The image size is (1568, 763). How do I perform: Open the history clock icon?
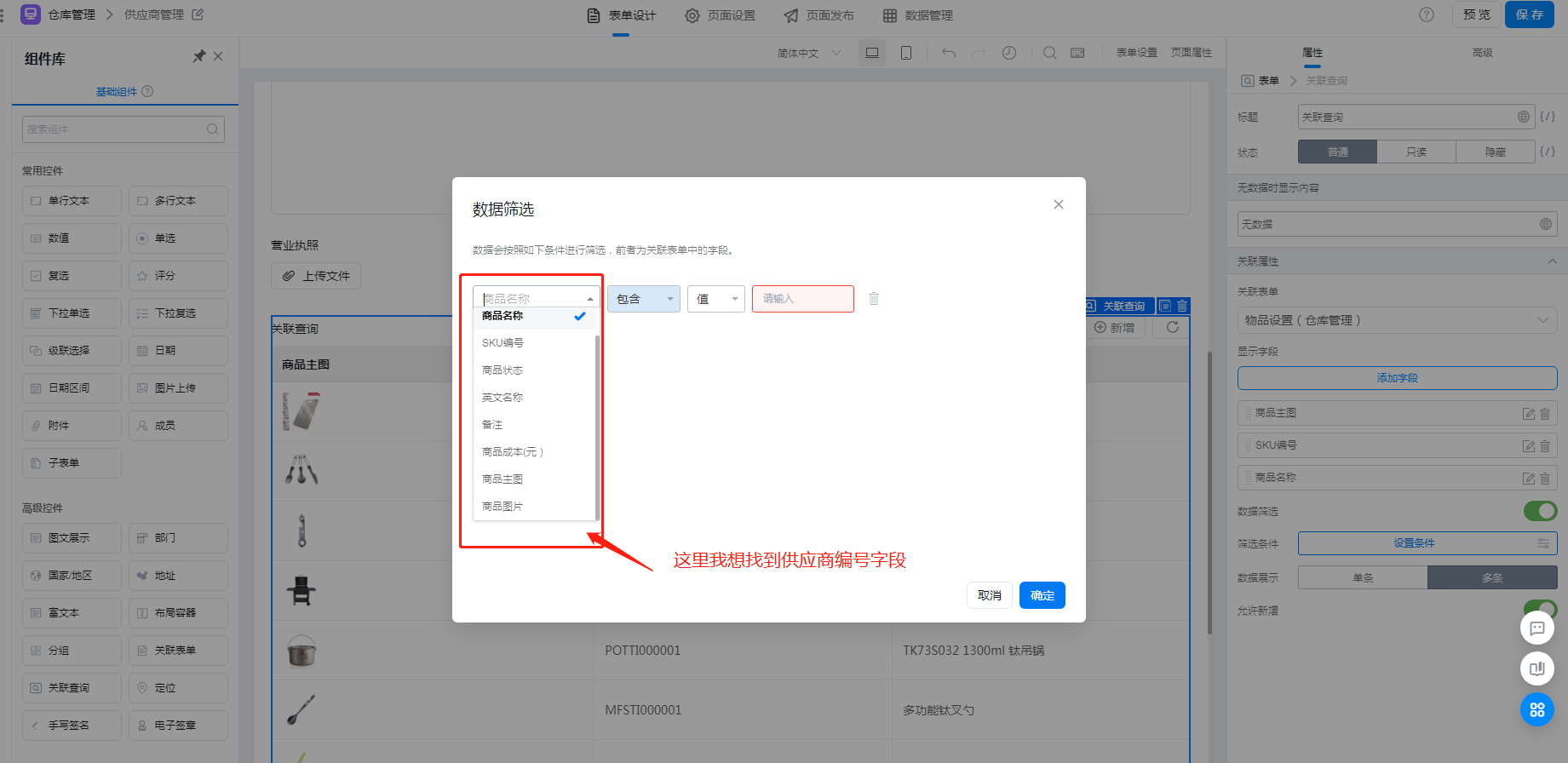tap(1009, 53)
